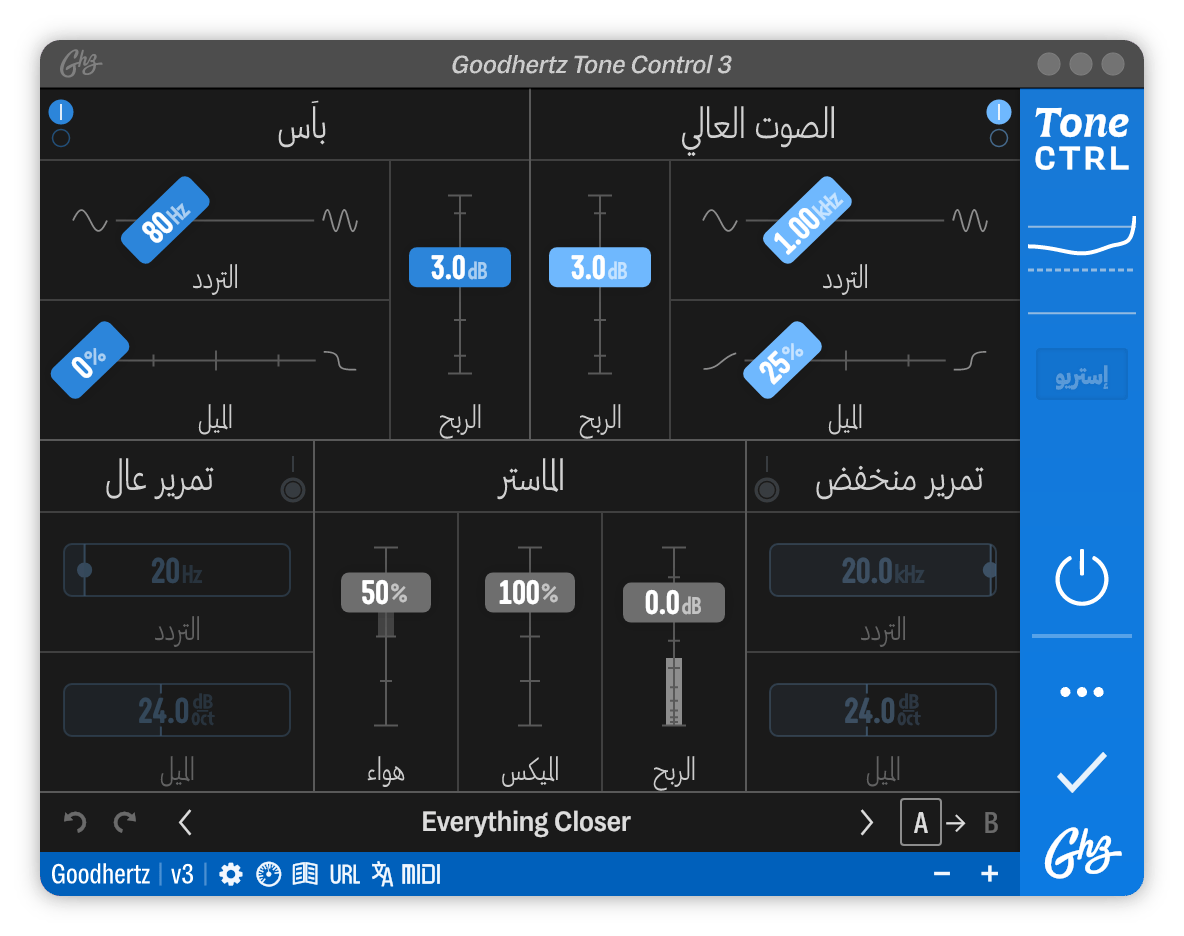Open more options via the ellipsis icon
This screenshot has width=1184, height=936.
pos(1081,690)
